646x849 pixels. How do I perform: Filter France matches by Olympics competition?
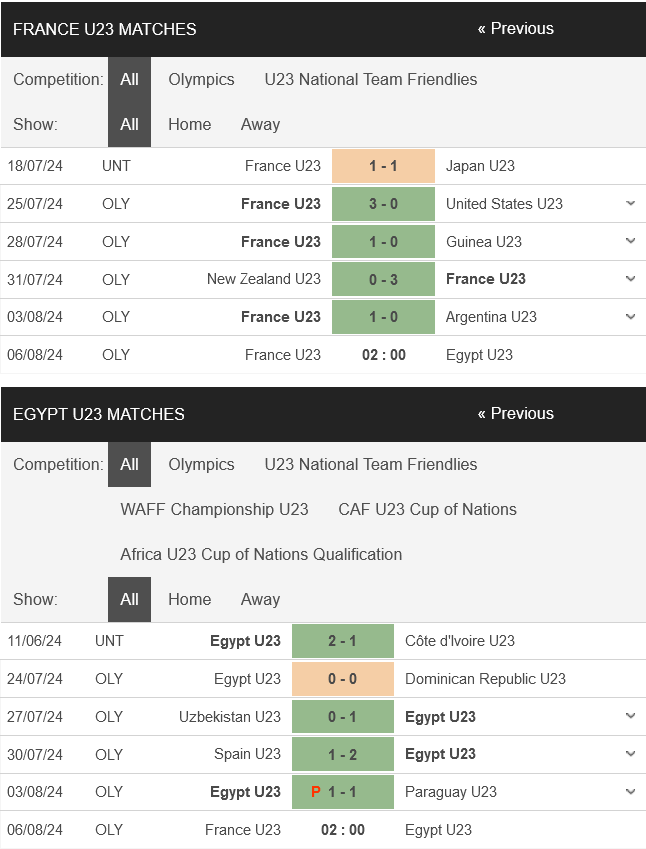pos(201,80)
